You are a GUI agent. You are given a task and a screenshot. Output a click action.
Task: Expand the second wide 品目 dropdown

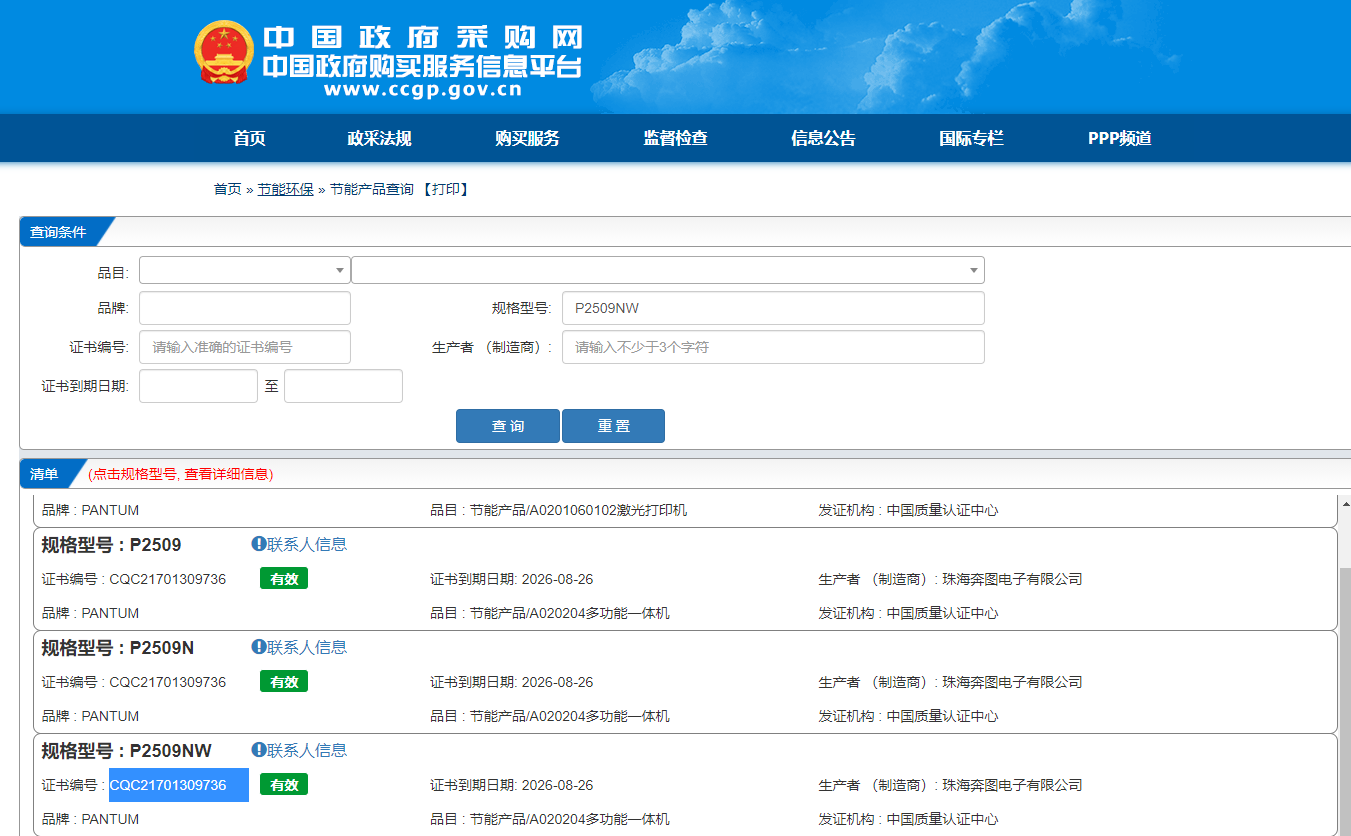668,270
